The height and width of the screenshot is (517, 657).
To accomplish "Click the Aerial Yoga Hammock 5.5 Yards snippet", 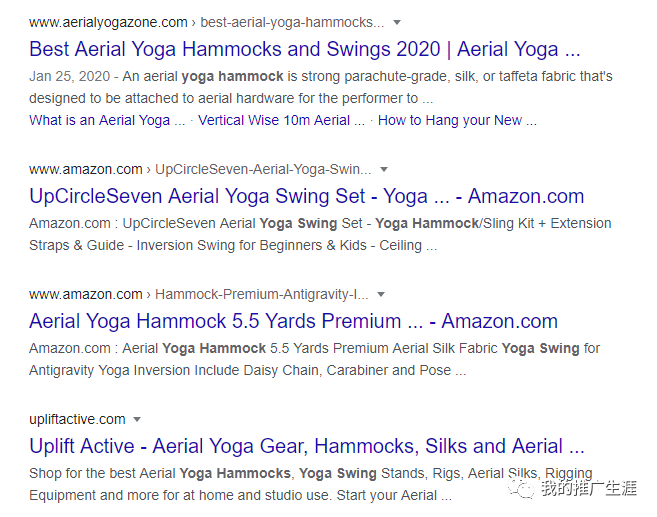I will click(x=314, y=359).
